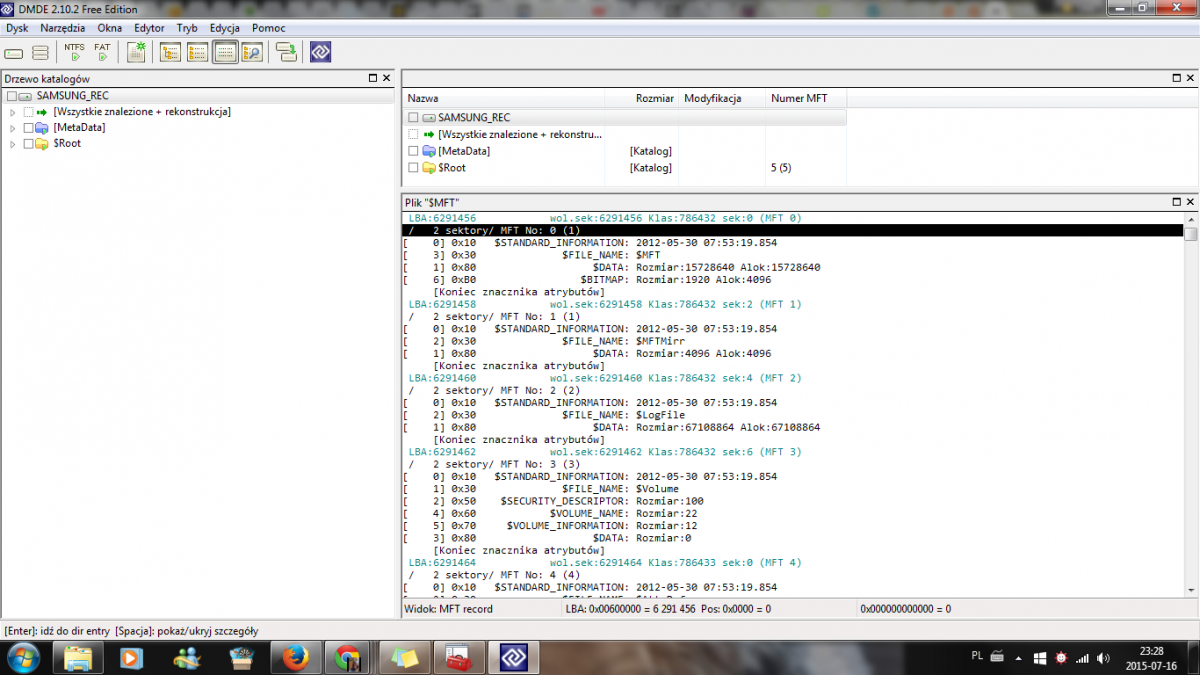Click the $Root folder icon in directory tree

(x=42, y=144)
